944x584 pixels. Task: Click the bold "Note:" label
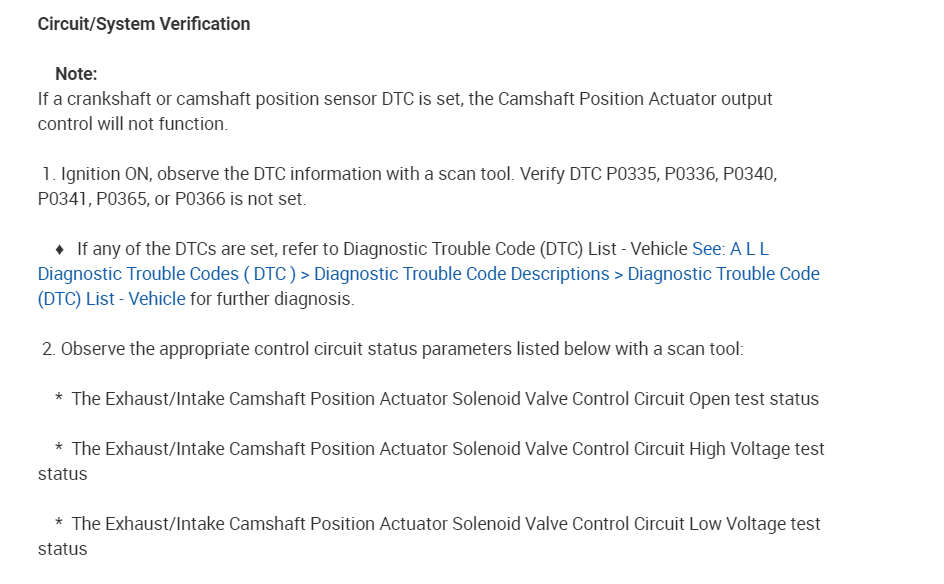click(76, 74)
